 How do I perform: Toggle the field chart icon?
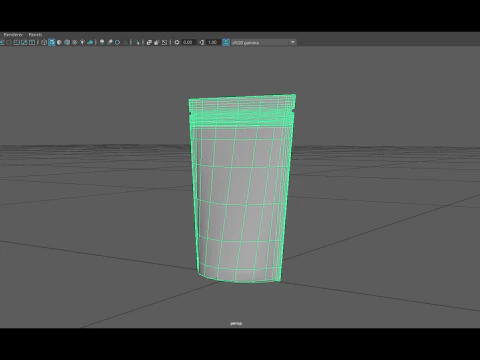[x=16, y=42]
